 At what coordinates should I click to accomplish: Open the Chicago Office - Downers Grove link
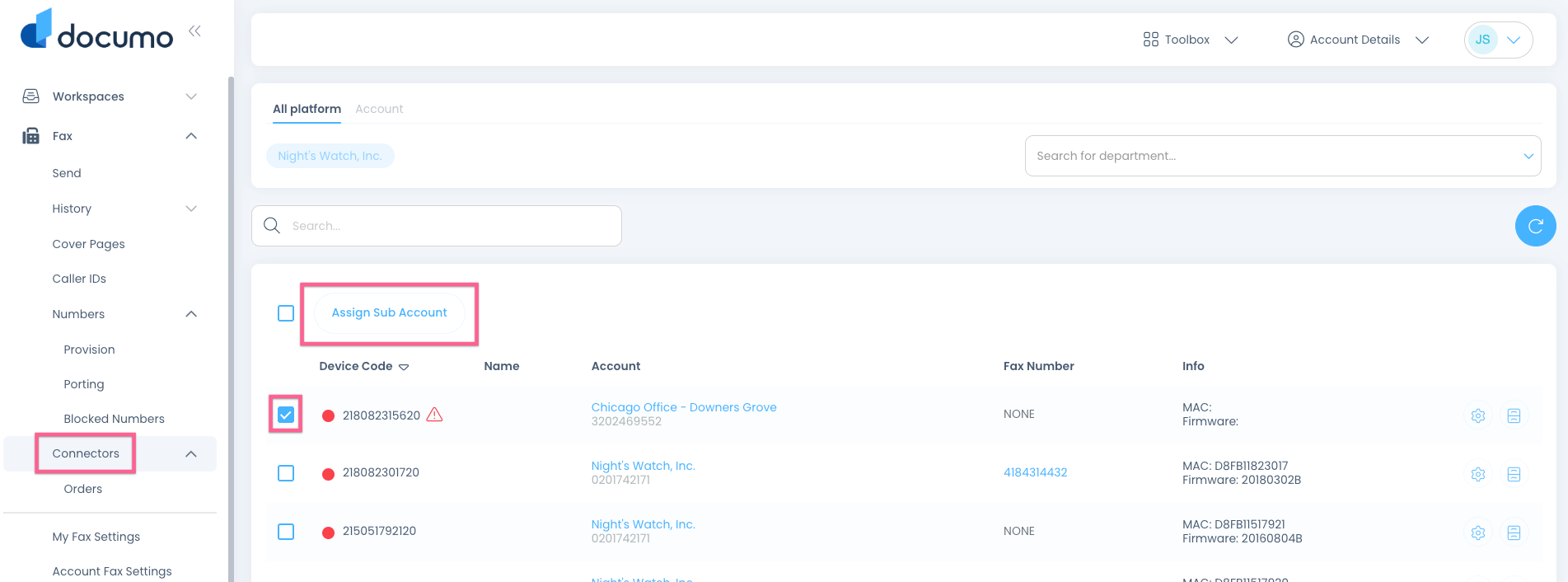click(x=683, y=407)
